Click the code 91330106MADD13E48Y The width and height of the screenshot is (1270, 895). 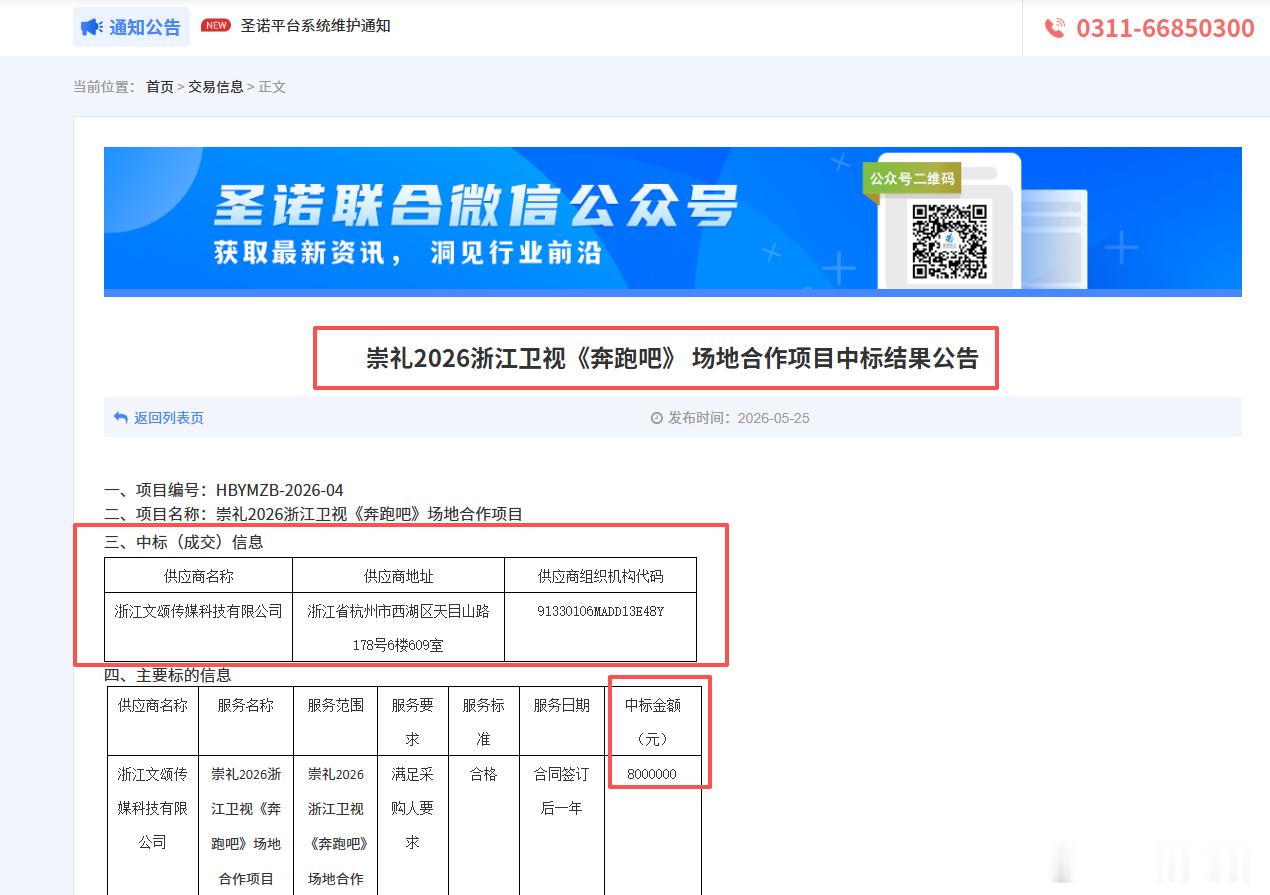coord(600,611)
